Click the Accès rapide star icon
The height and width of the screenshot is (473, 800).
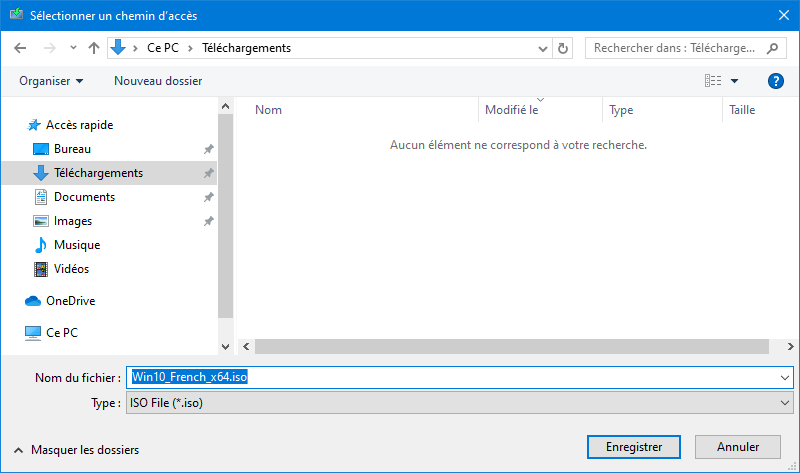34,125
